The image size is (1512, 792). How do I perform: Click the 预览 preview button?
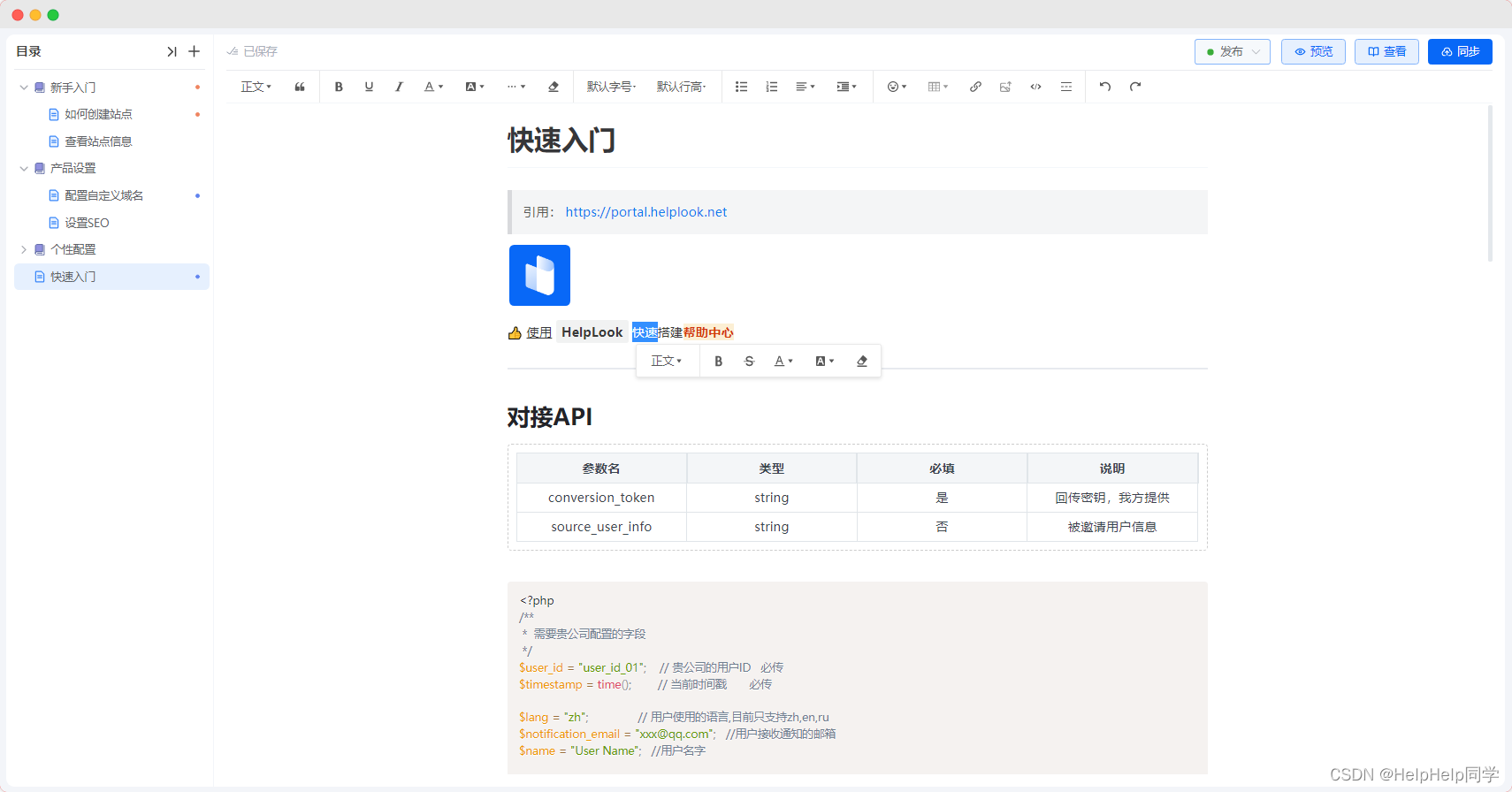tap(1314, 52)
